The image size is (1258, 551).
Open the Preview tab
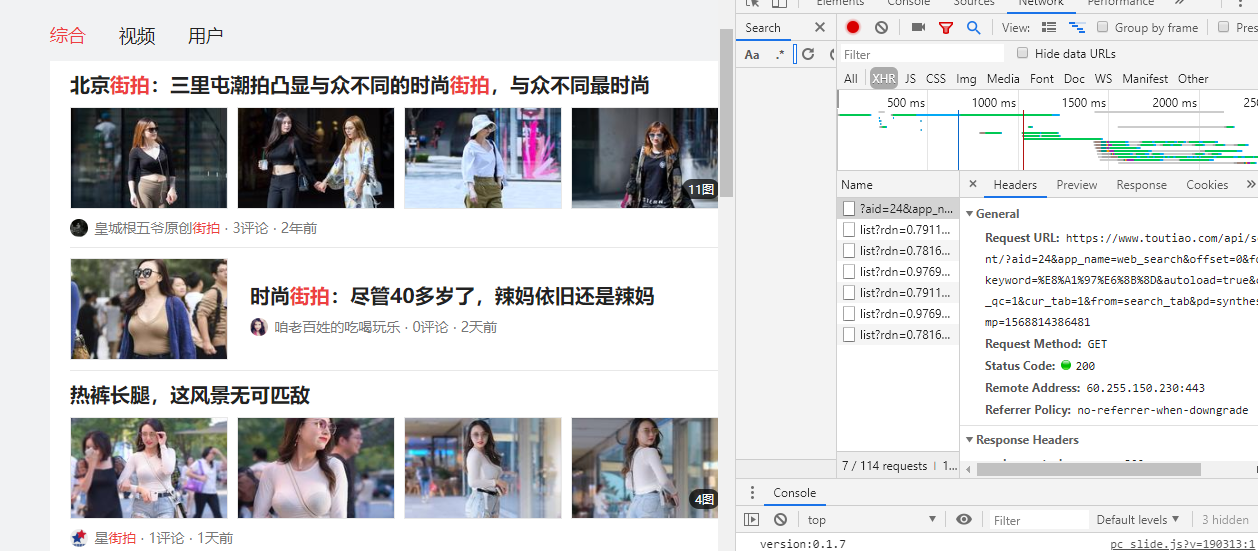tap(1077, 185)
